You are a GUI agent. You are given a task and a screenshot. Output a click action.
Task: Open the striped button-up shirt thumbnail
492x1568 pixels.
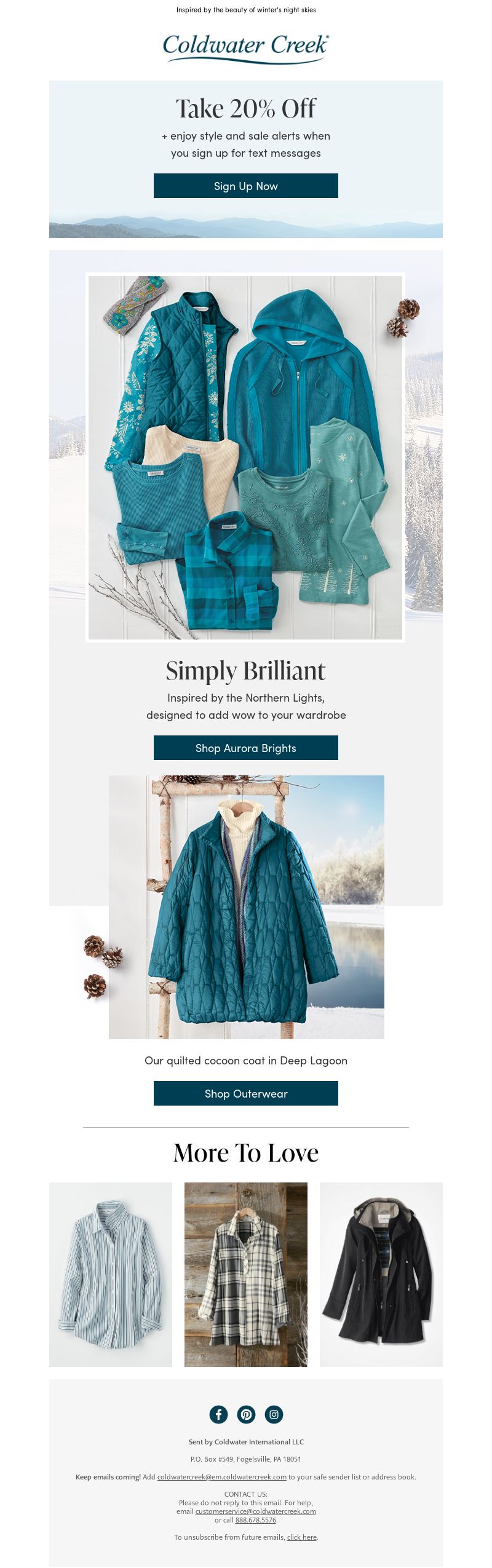tap(111, 1275)
